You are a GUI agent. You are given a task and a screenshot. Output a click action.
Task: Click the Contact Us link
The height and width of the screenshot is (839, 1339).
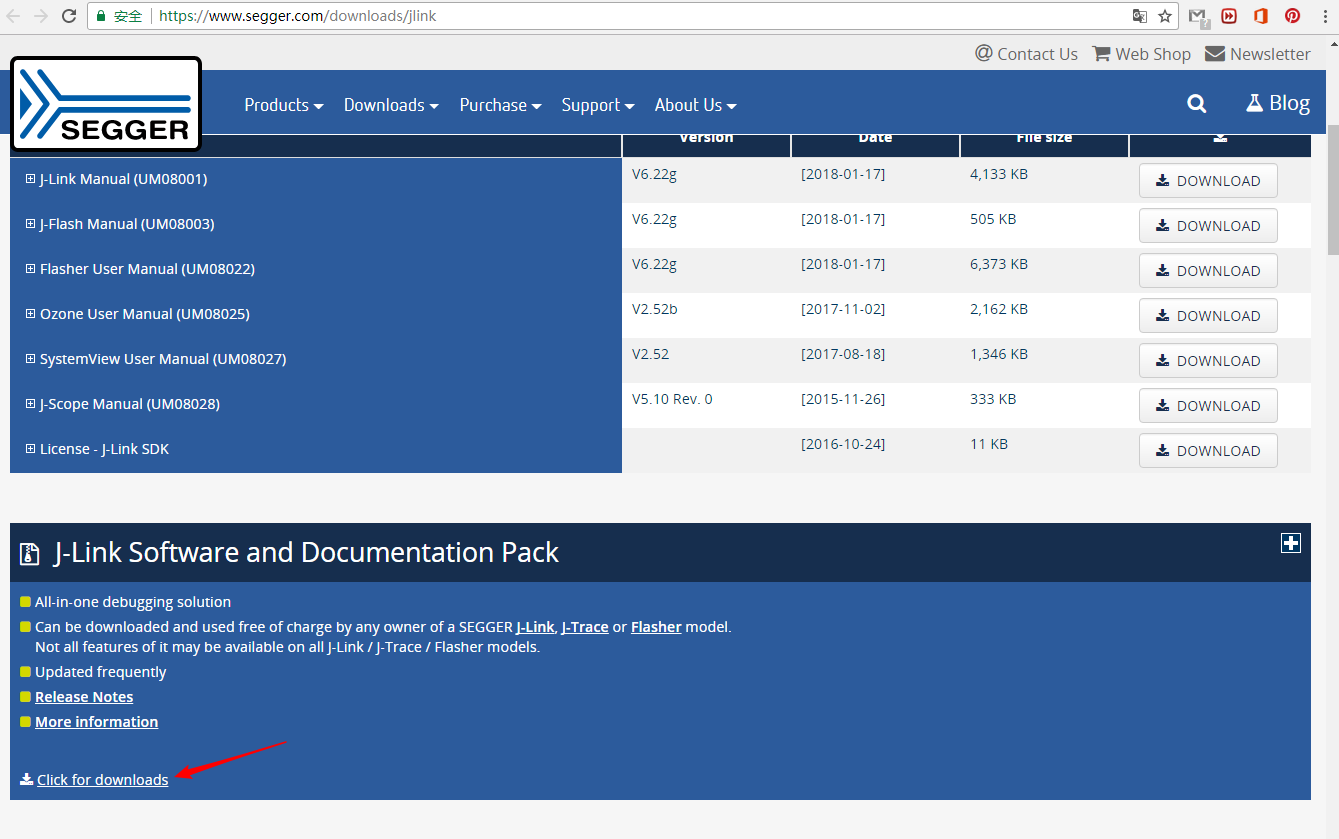(x=1027, y=54)
